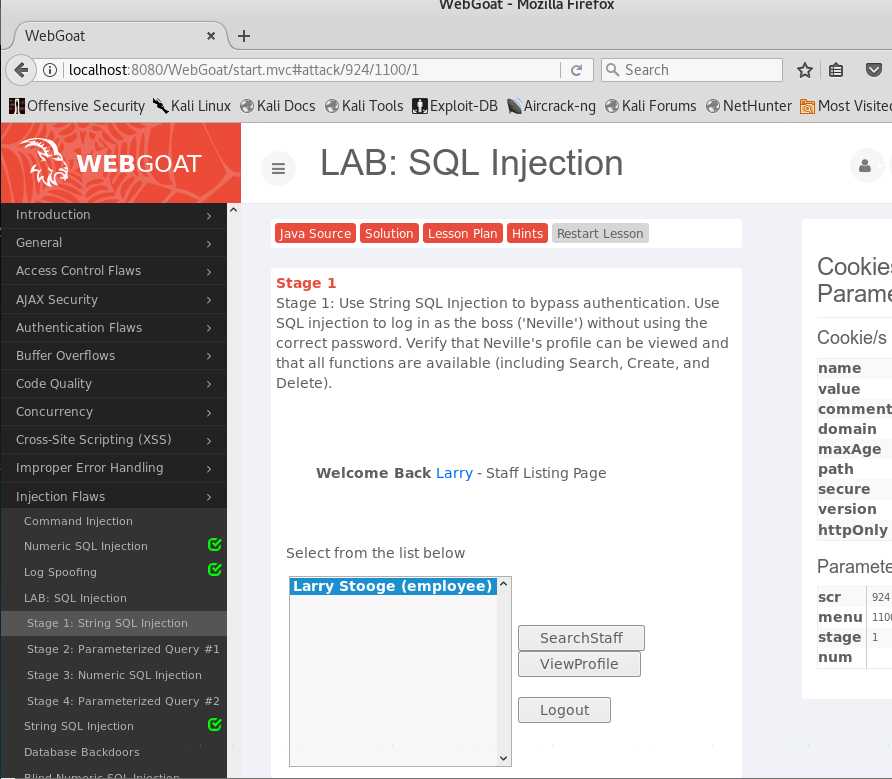The width and height of the screenshot is (892, 779).
Task: Click the staff list scrollbar down arrow
Action: pyautogui.click(x=504, y=759)
